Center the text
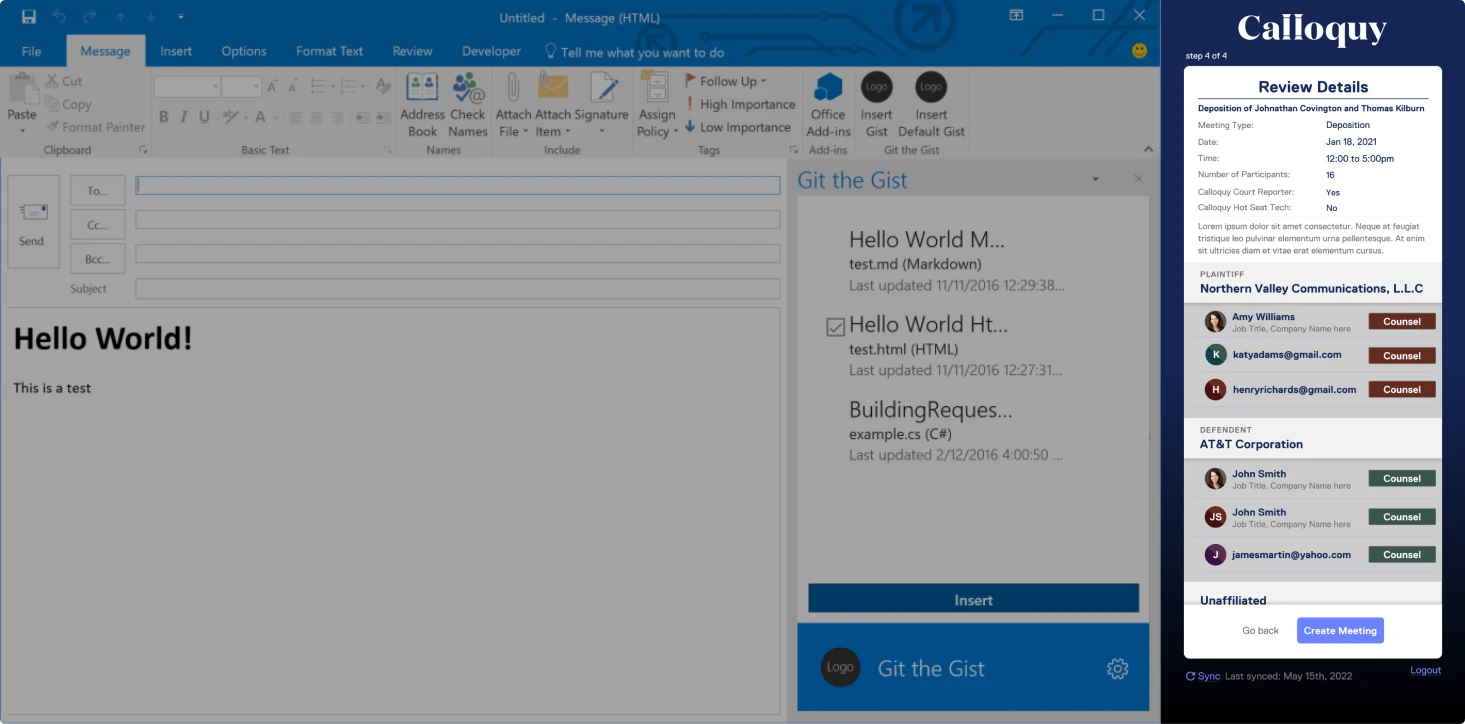The height and width of the screenshot is (724, 1465). [316, 117]
